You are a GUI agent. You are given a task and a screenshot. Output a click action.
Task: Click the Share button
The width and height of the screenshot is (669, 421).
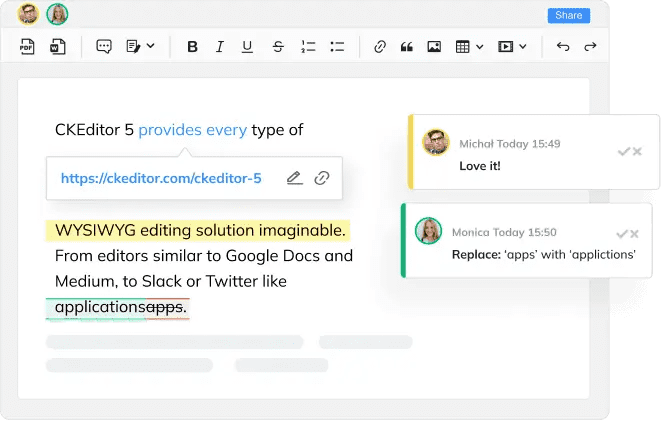[569, 15]
